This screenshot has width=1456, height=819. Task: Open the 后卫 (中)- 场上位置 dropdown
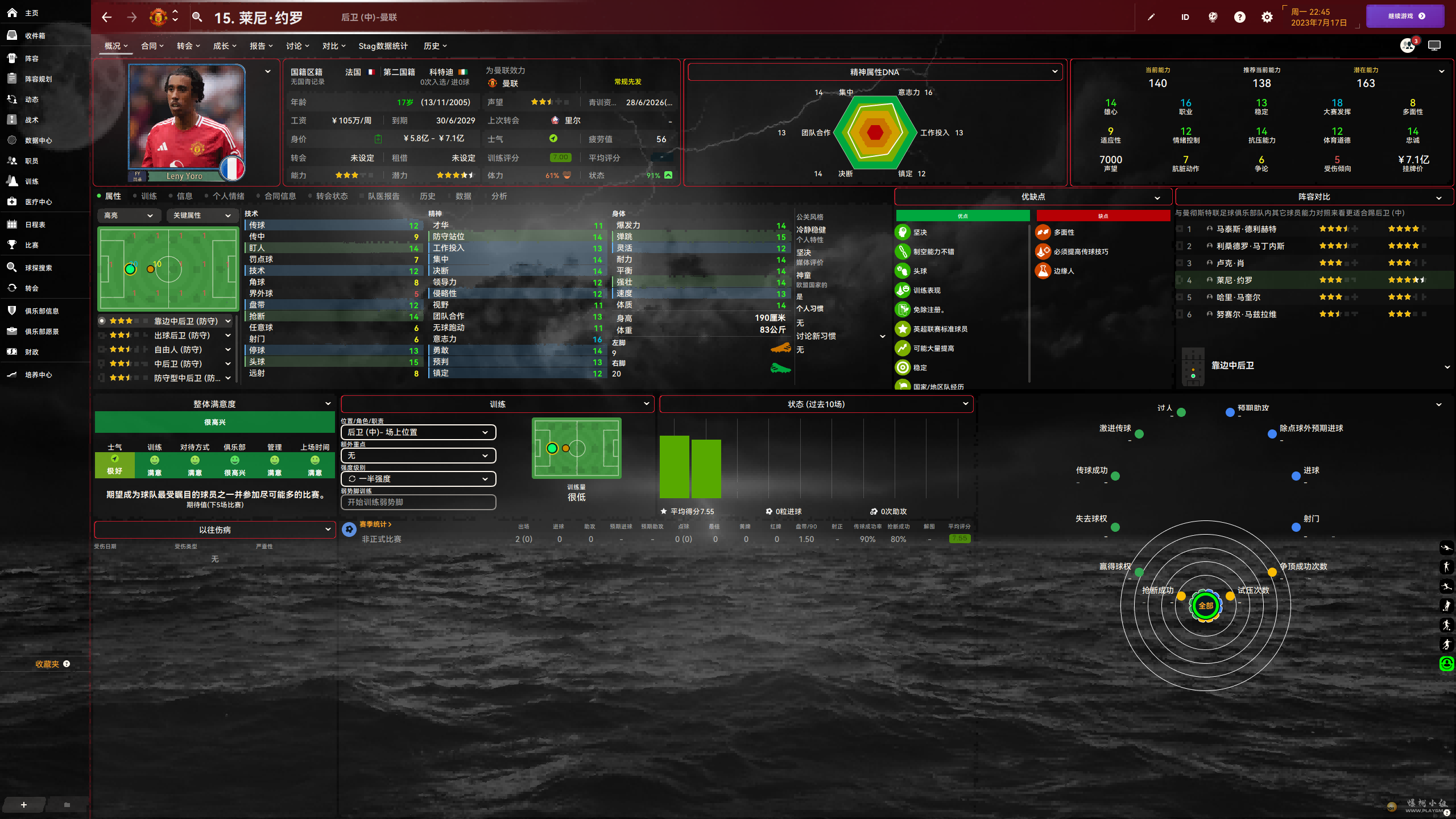pos(418,432)
